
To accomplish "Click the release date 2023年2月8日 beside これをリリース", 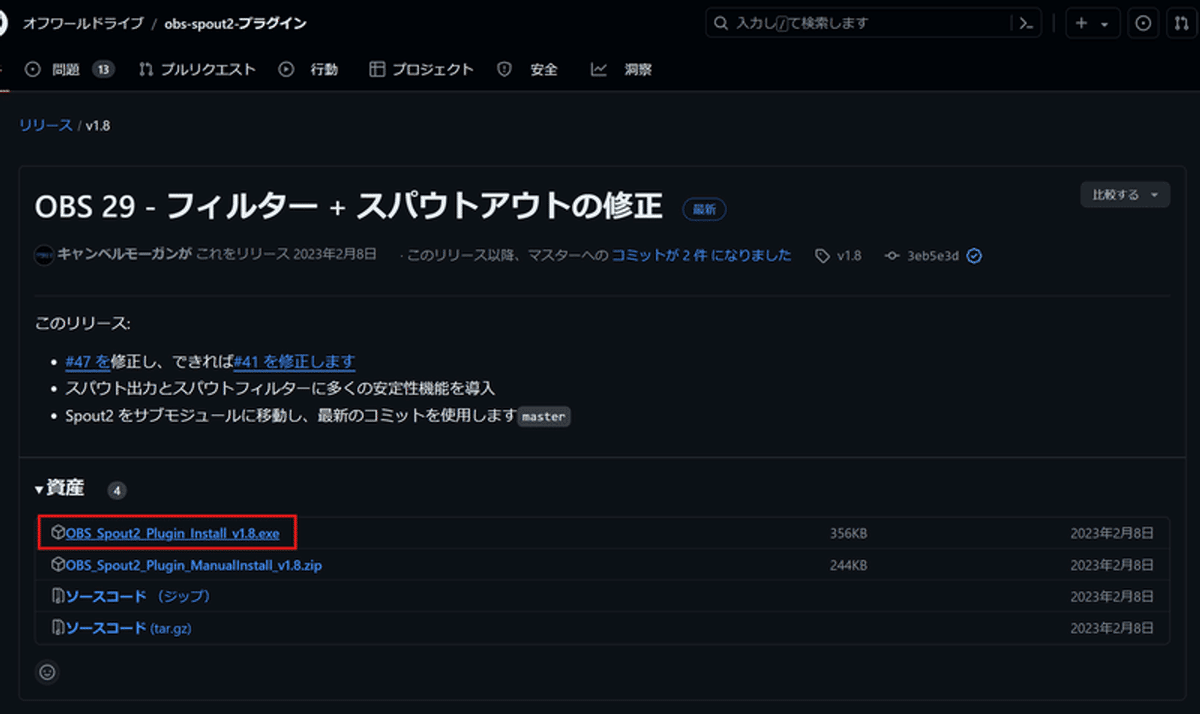I will coord(336,255).
